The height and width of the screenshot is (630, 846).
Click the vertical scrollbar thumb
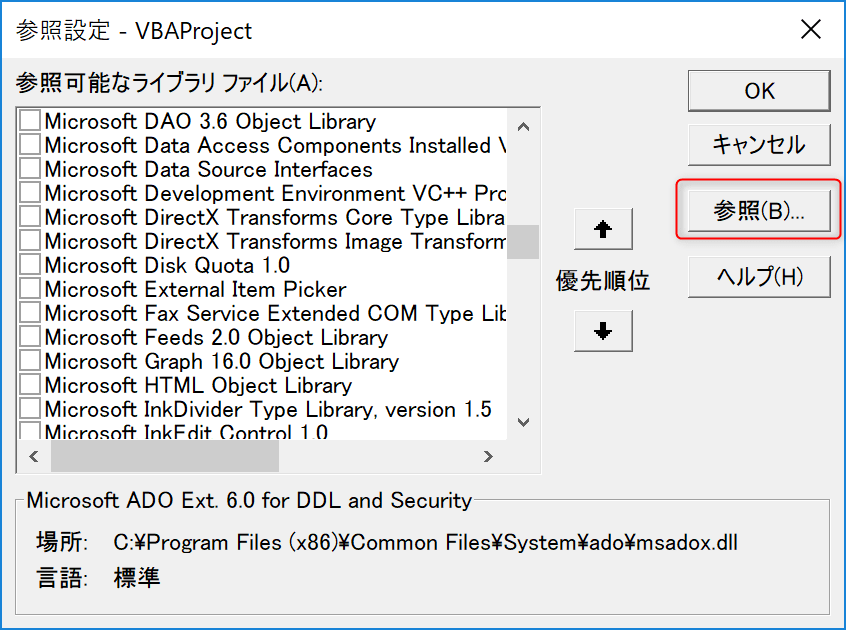click(x=523, y=242)
